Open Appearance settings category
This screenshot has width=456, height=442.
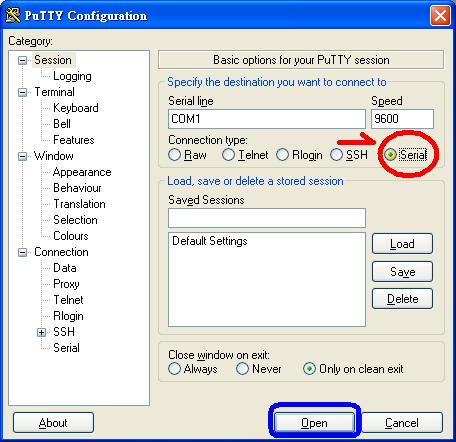coord(82,172)
